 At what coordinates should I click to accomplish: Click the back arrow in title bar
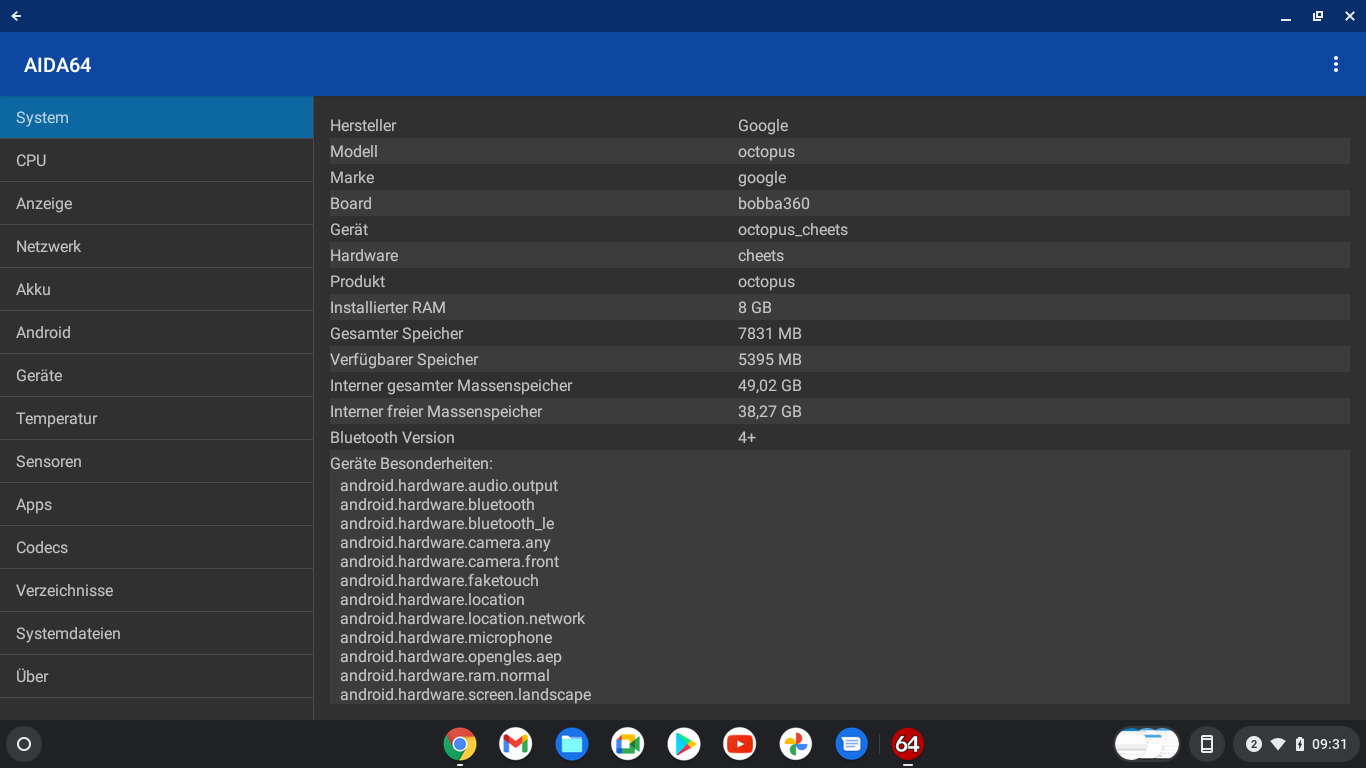pyautogui.click(x=16, y=16)
